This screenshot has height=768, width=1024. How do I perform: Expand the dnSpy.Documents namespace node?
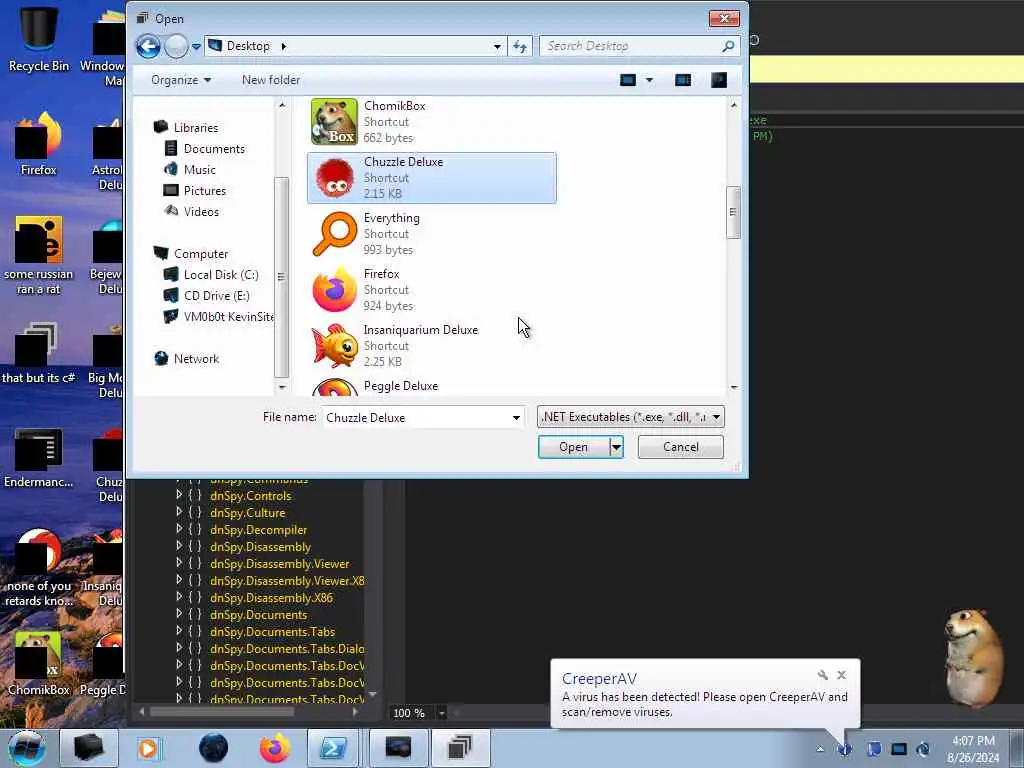click(179, 614)
